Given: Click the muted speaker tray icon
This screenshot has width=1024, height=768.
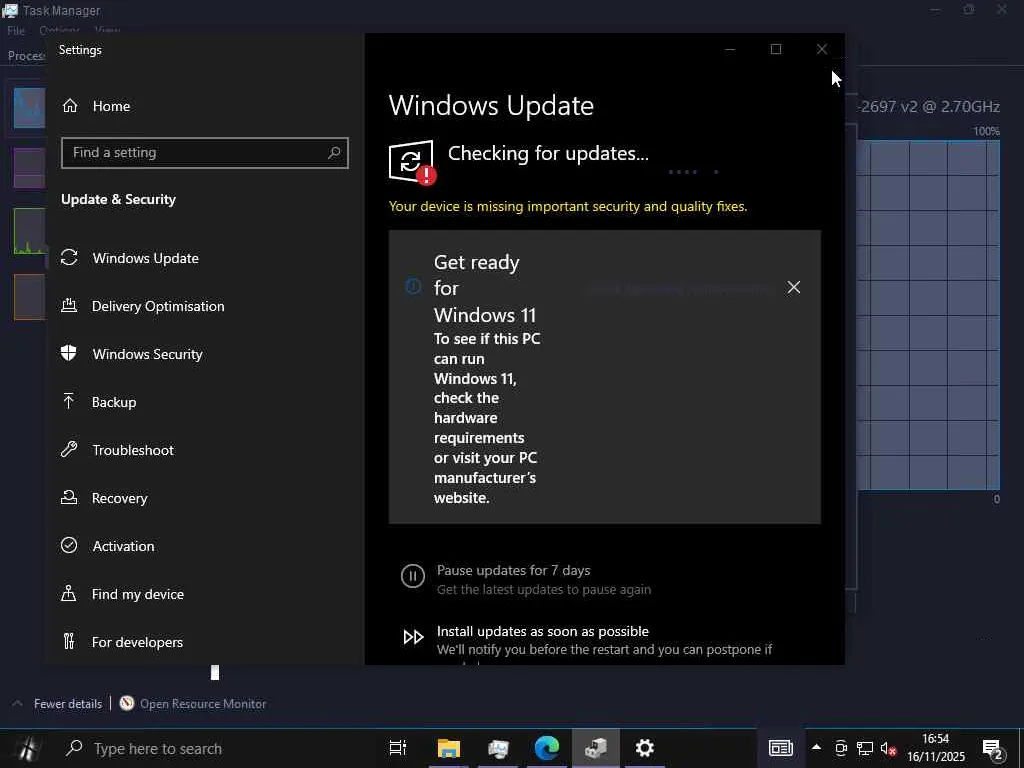Looking at the screenshot, I should coord(889,748).
